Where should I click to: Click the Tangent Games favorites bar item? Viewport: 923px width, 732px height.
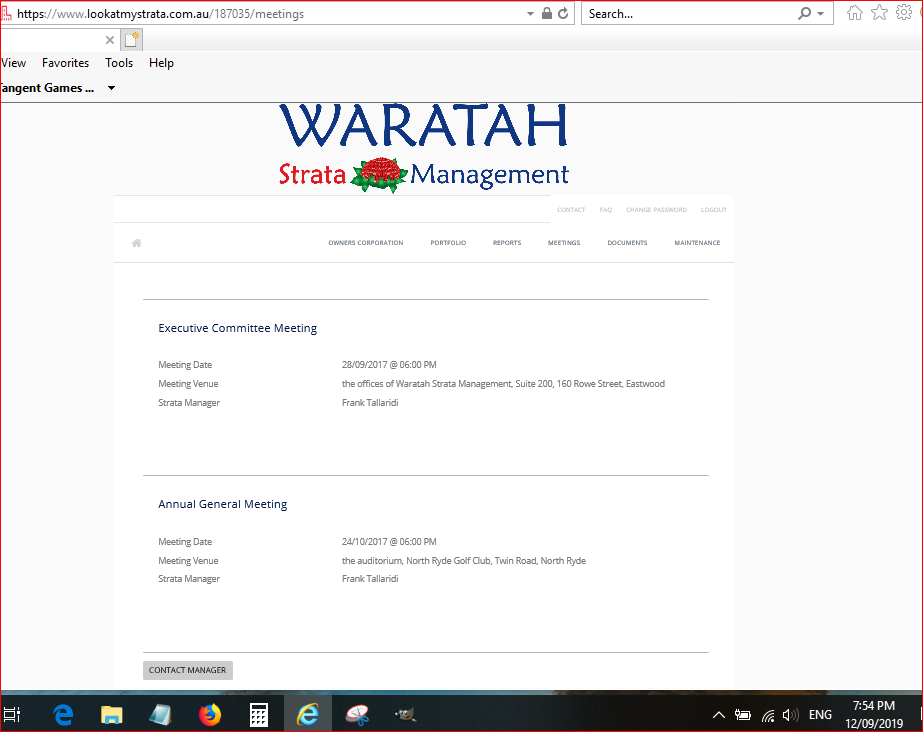click(x=47, y=88)
